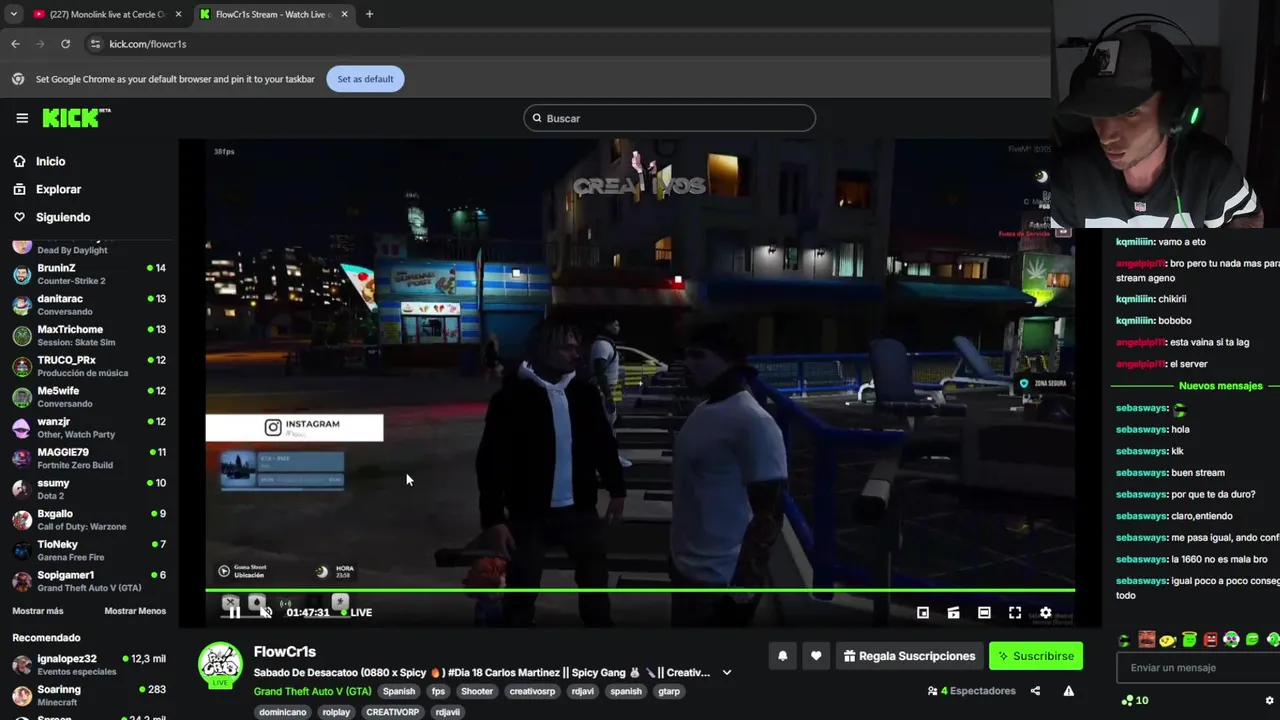This screenshot has height=720, width=1280.
Task: Click Regala Suscripciones button
Action: pyautogui.click(x=909, y=656)
